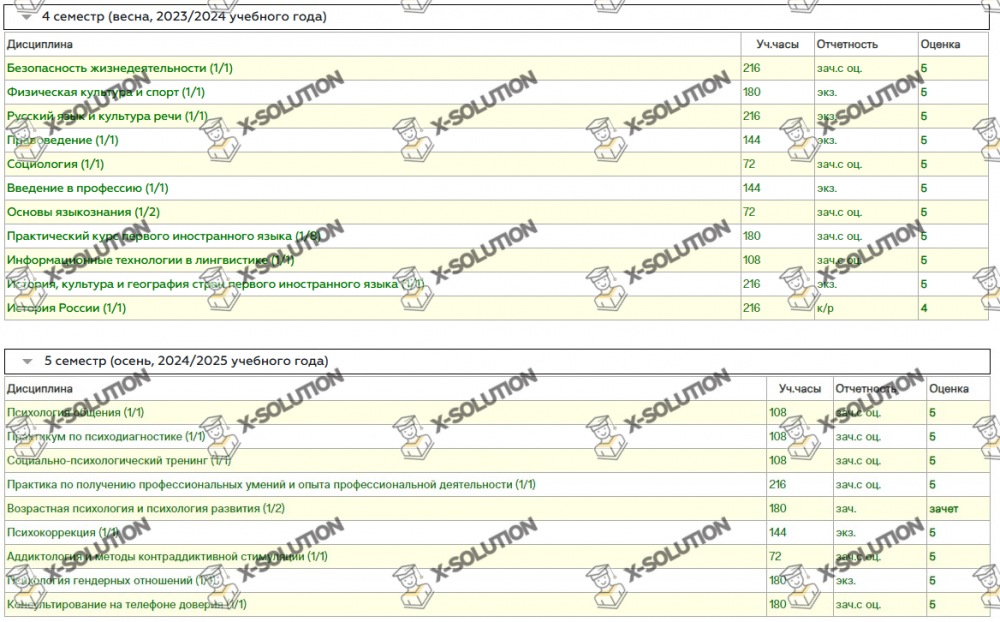The width and height of the screenshot is (1000, 622).
Task: Open Практикум по психодиагностике (1/1)
Action: (106, 437)
